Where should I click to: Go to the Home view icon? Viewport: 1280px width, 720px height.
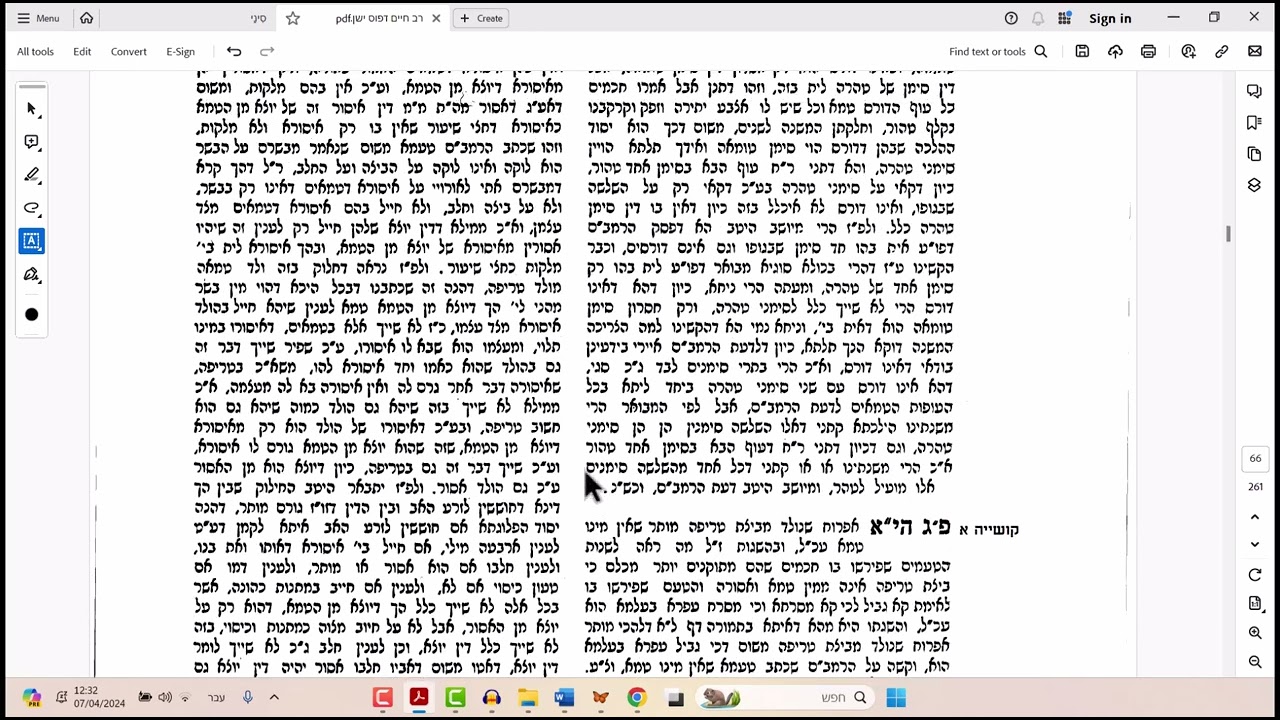[x=87, y=18]
